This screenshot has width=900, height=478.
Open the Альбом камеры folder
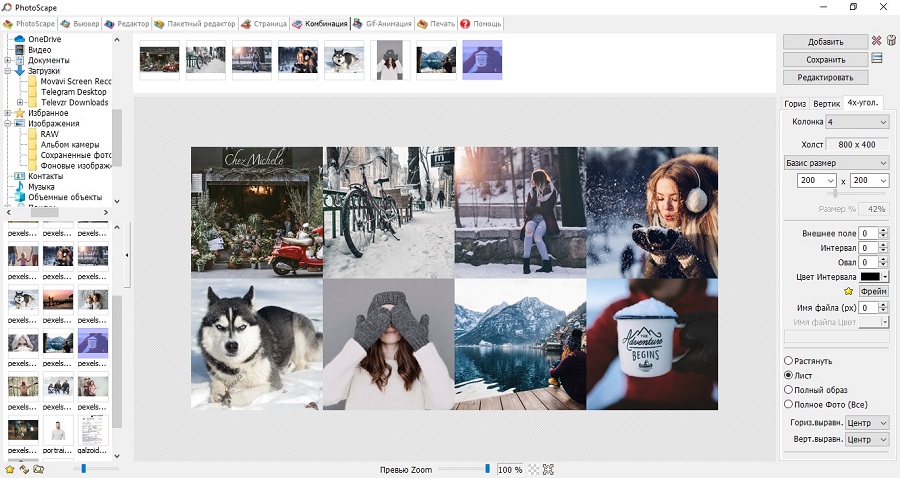click(x=69, y=145)
